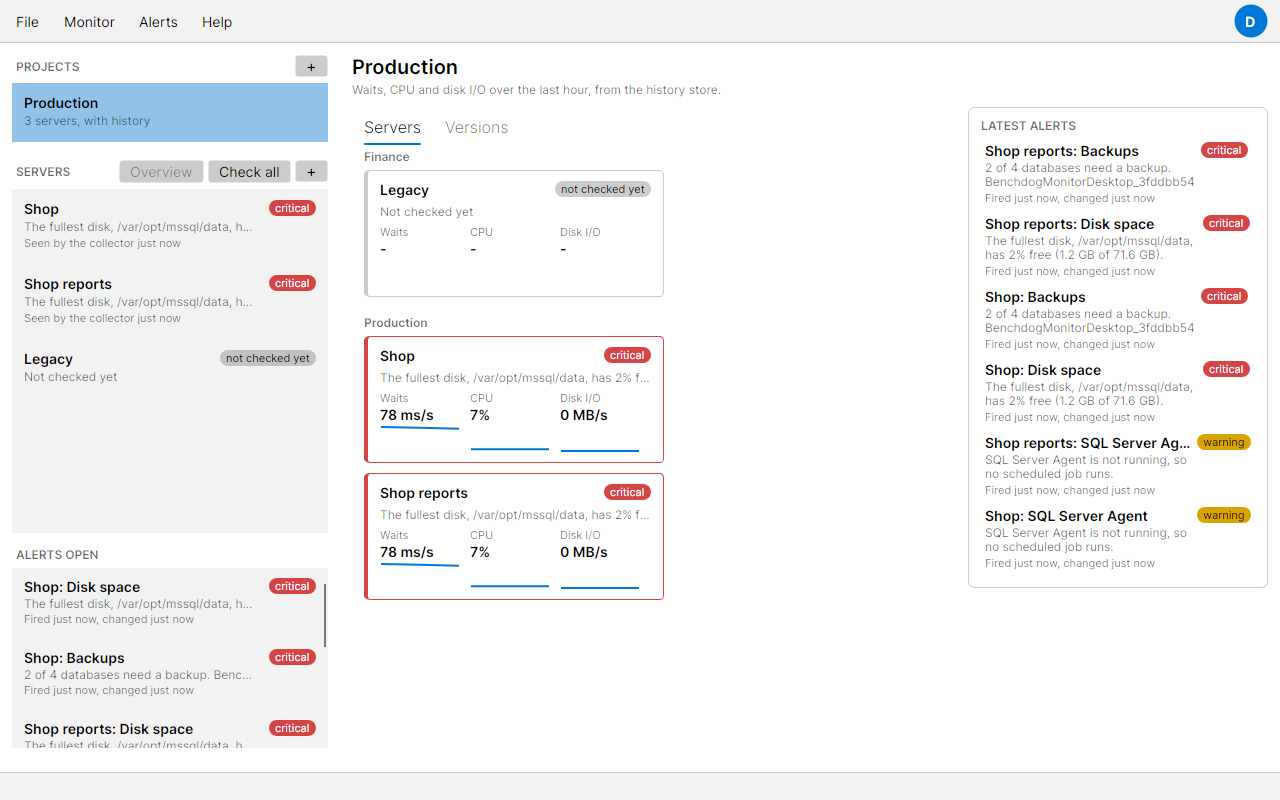Select the Production project
This screenshot has width=1280, height=800.
tap(170, 112)
